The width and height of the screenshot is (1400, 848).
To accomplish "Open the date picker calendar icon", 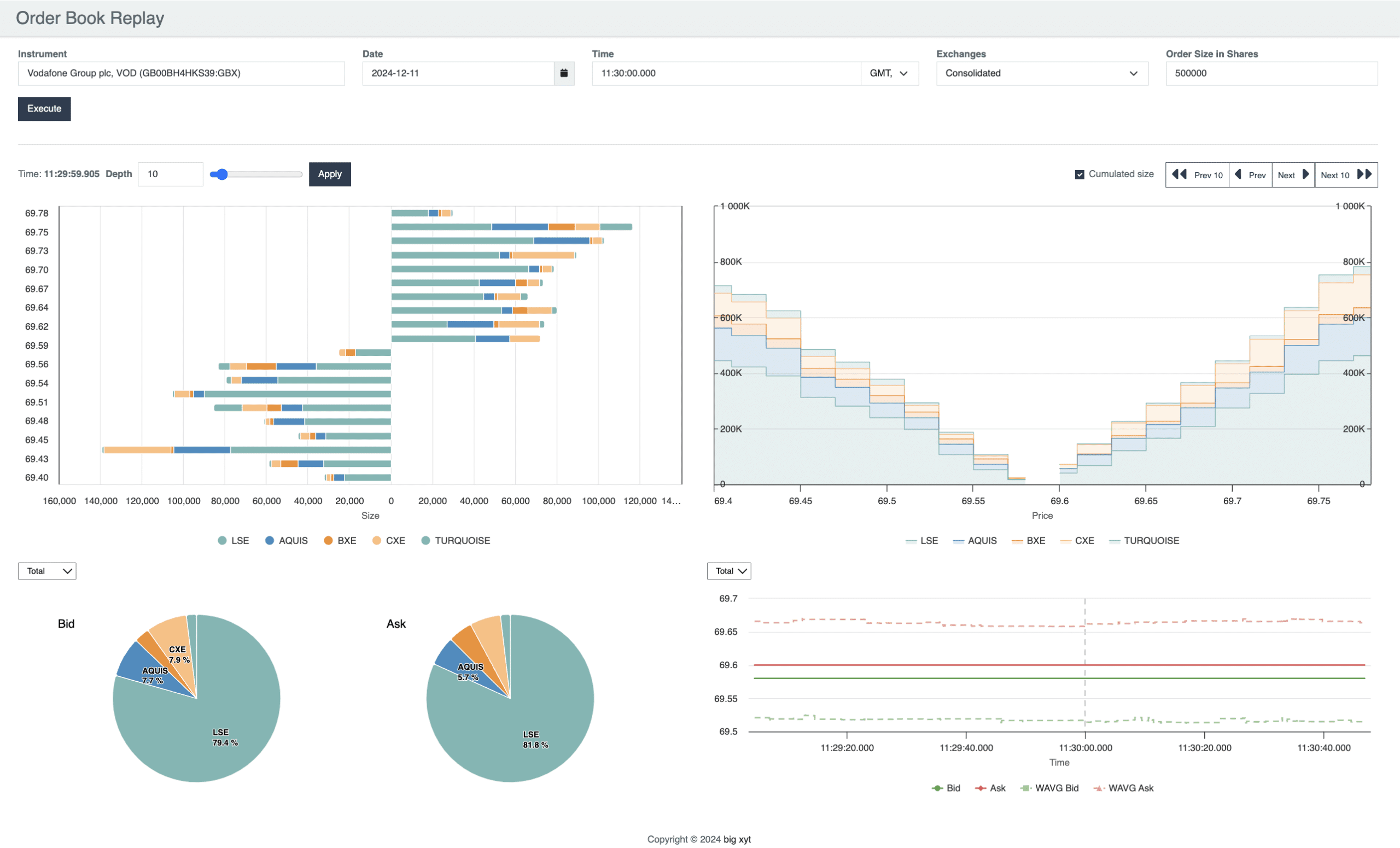I will [x=564, y=73].
